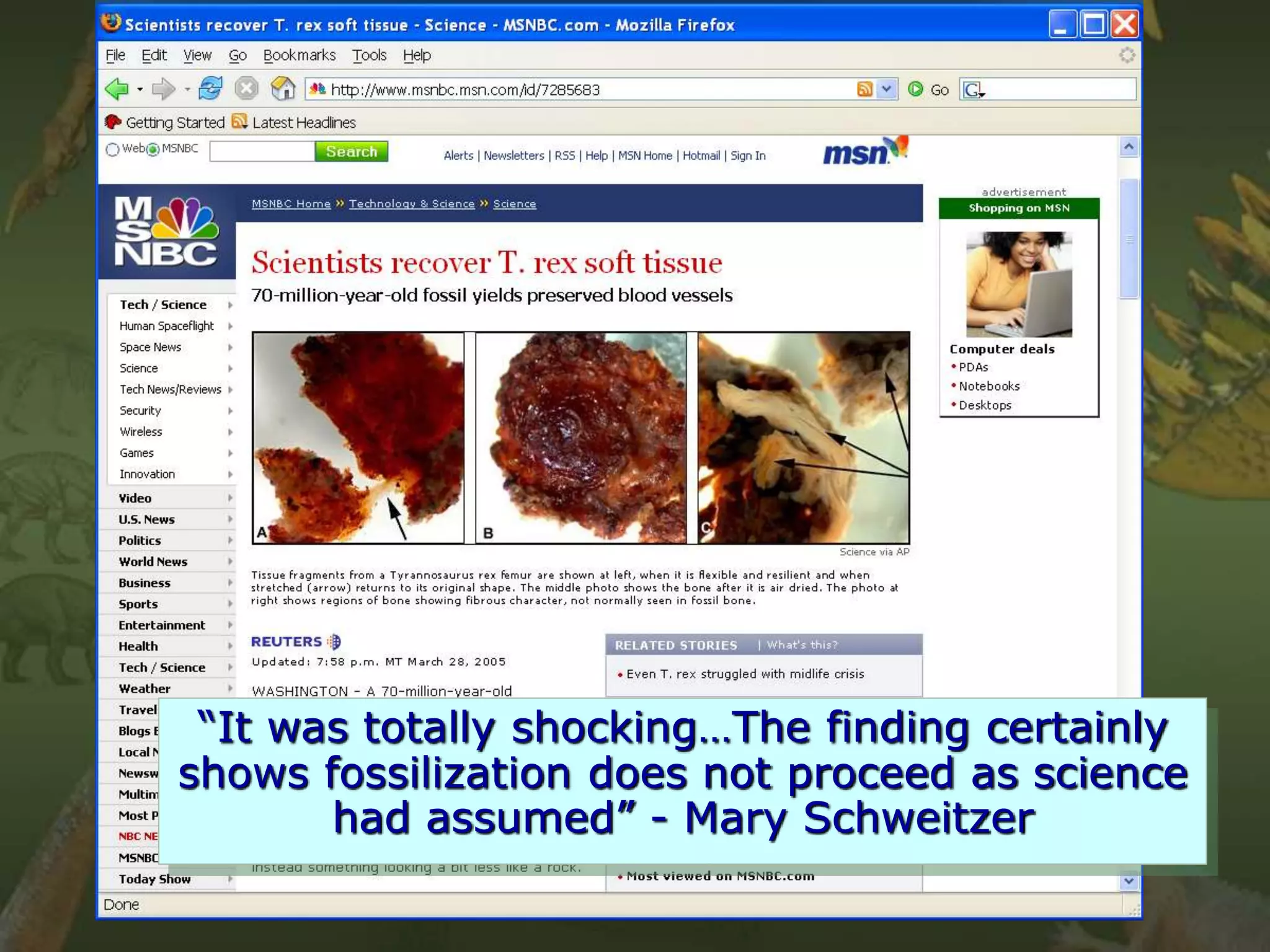Viewport: 1270px width, 952px height.
Task: Click the site favicon in the address bar
Action: coord(317,89)
